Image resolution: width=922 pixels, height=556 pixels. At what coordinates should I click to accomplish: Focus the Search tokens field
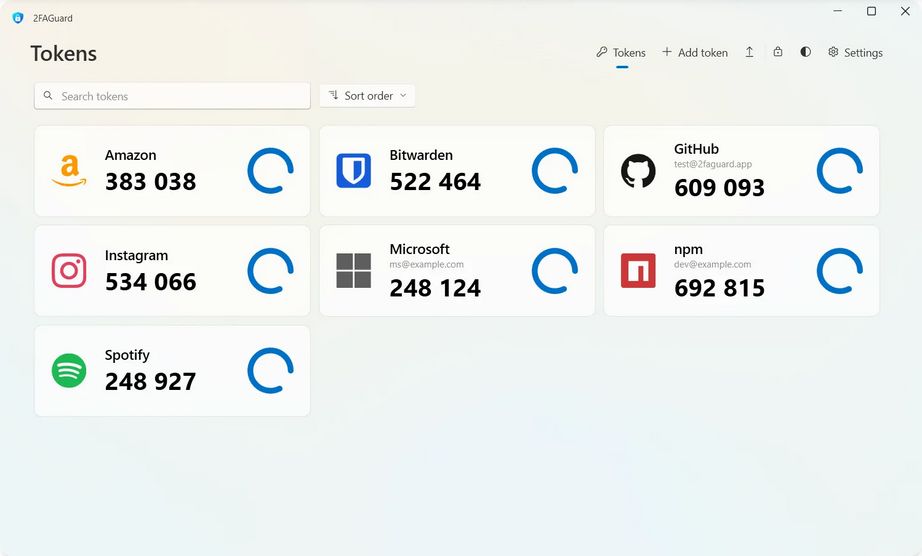coord(172,96)
